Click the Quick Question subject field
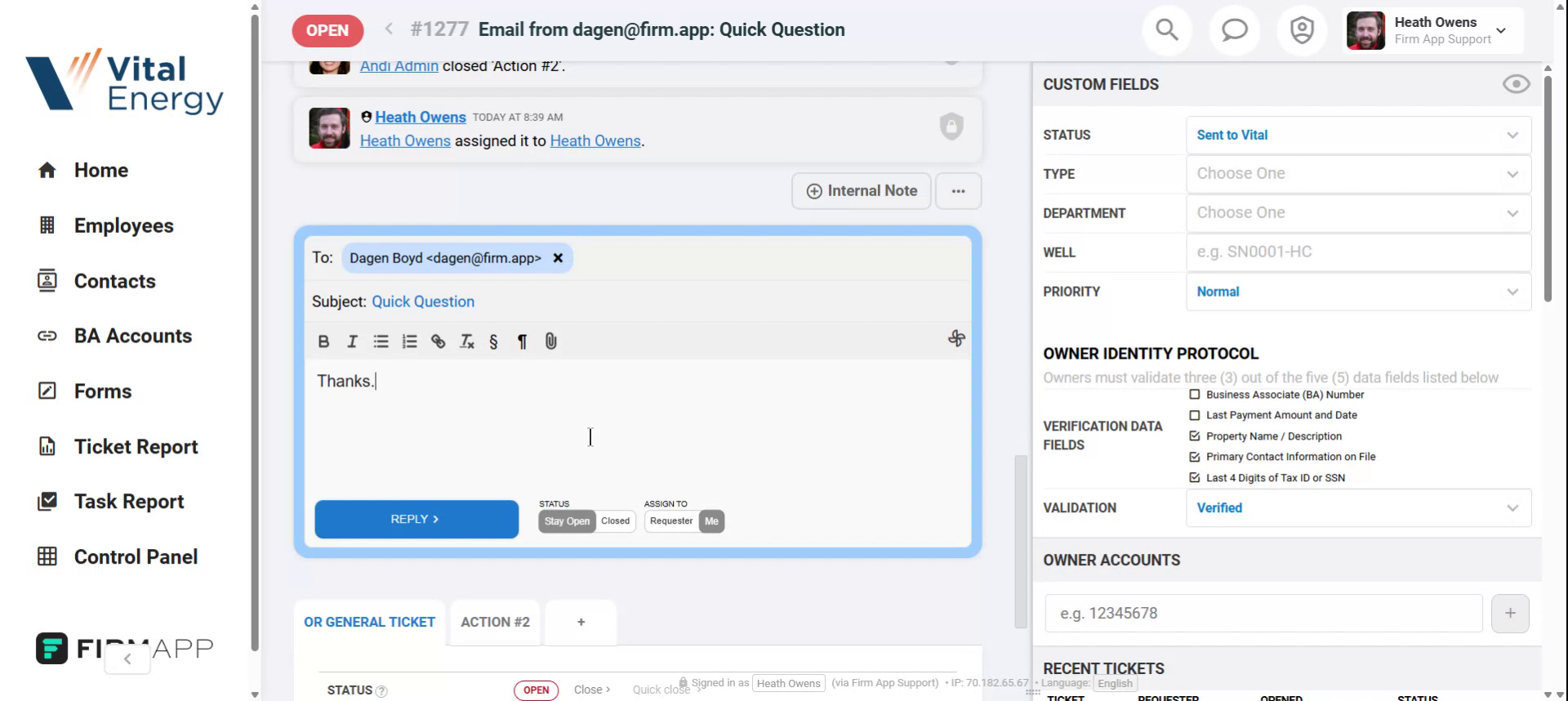Image resolution: width=1568 pixels, height=701 pixels. [x=423, y=302]
